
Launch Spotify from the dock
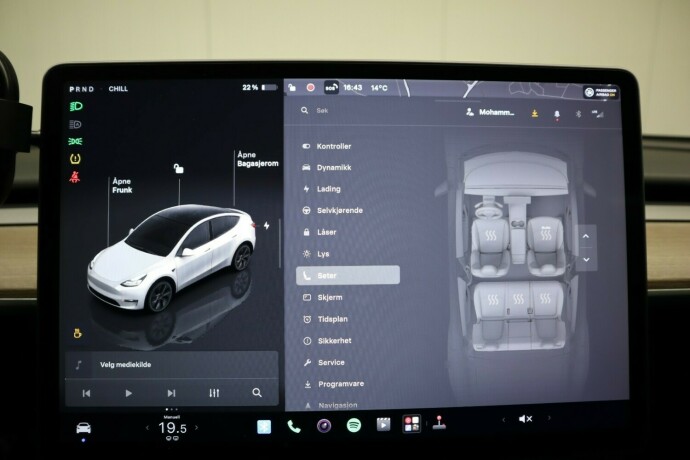point(354,425)
